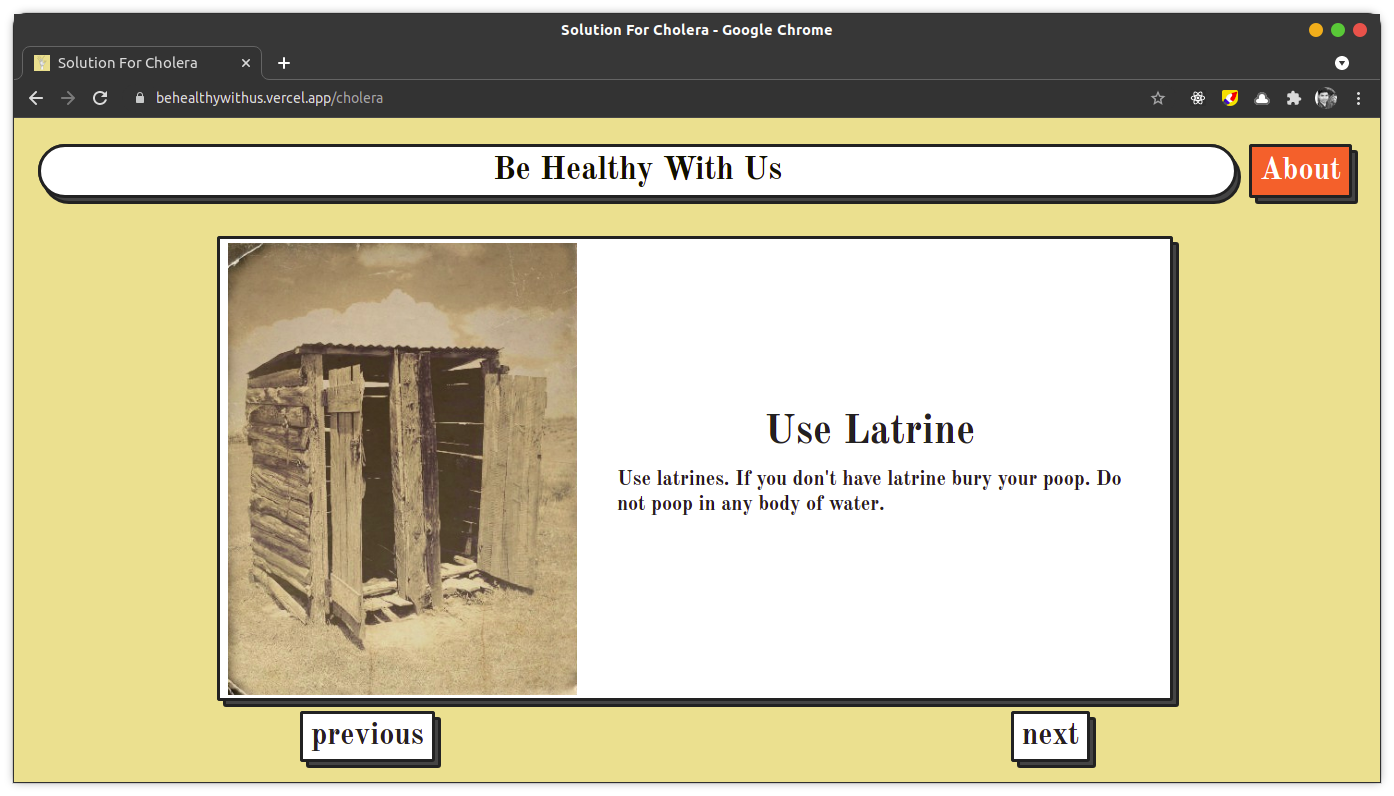Screen dimensions: 1394x796
Task: Go to the previous slide
Action: [x=367, y=736]
